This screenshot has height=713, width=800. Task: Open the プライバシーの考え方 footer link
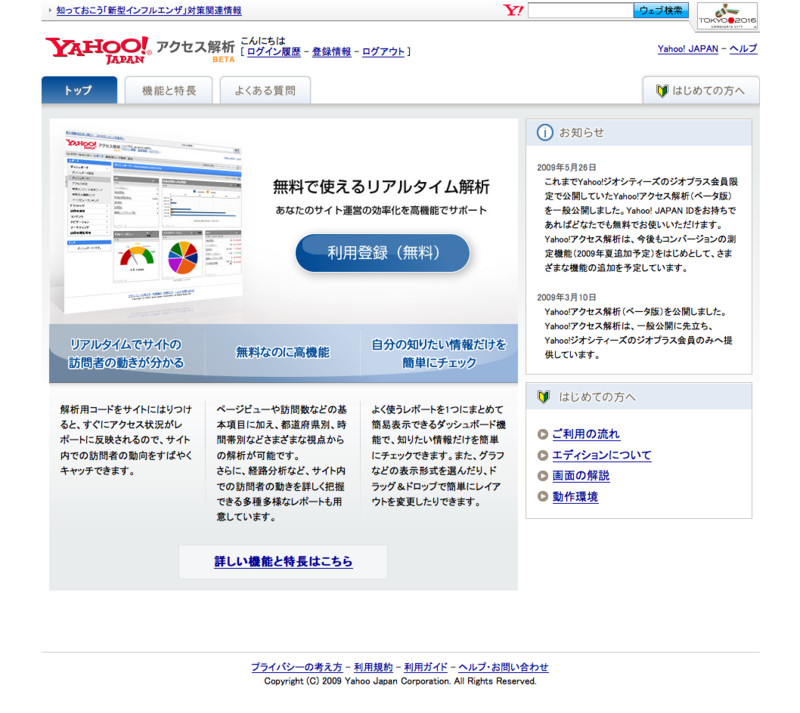point(296,667)
